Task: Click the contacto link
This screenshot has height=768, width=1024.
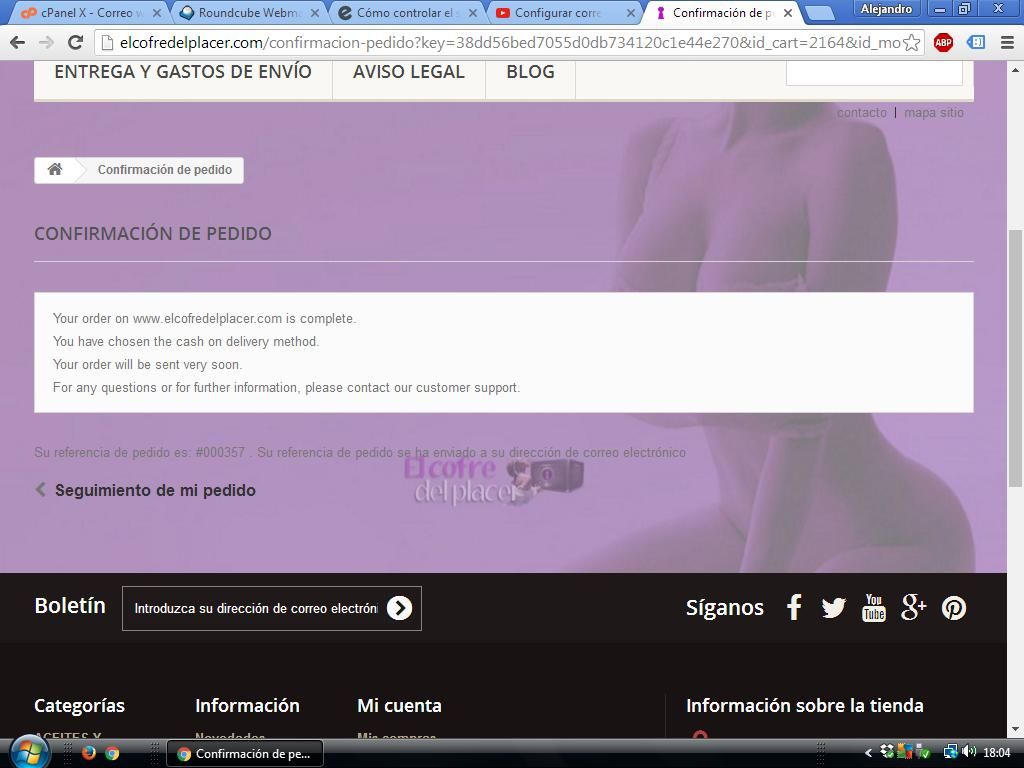Action: click(862, 113)
